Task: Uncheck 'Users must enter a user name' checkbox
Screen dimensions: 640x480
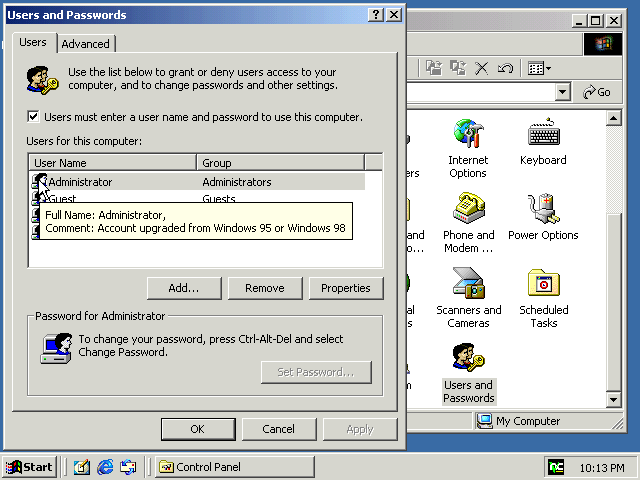Action: point(34,117)
